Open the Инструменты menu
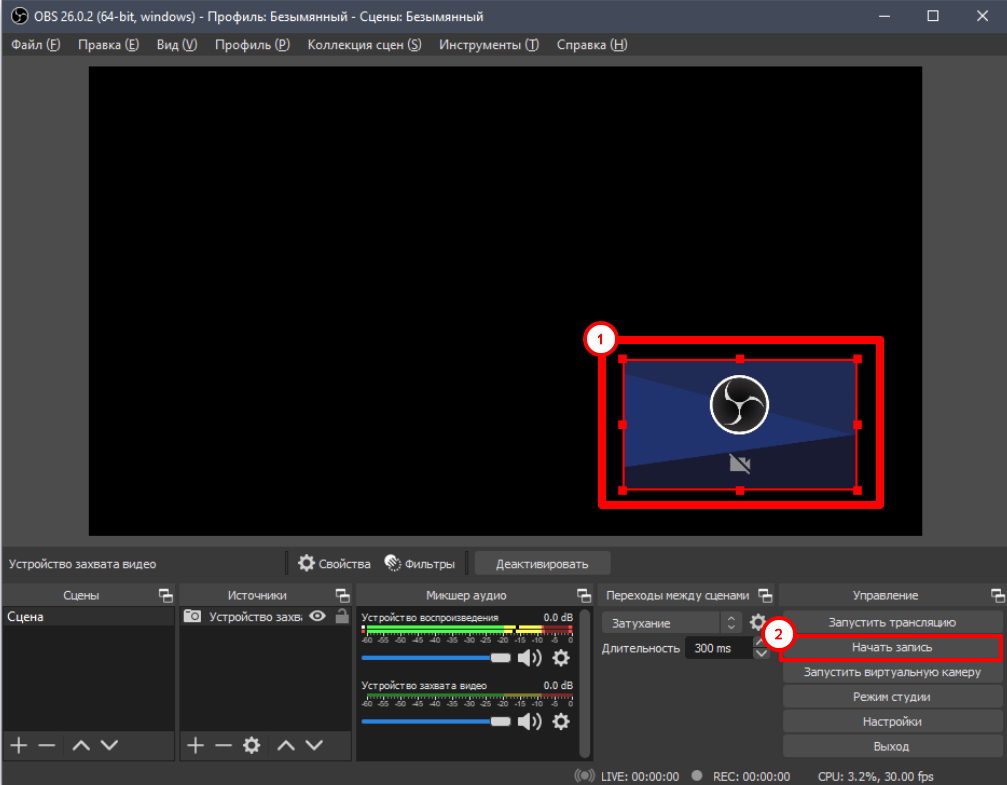Image resolution: width=1007 pixels, height=785 pixels. pos(489,45)
